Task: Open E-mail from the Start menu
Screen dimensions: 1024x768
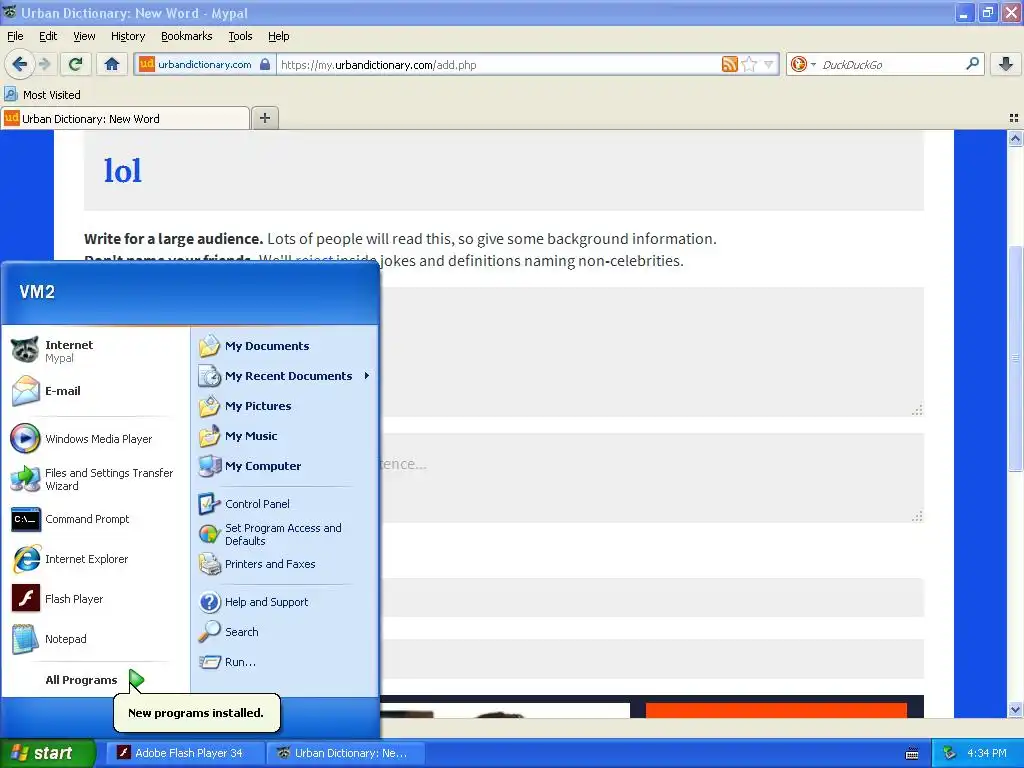Action: coord(95,391)
